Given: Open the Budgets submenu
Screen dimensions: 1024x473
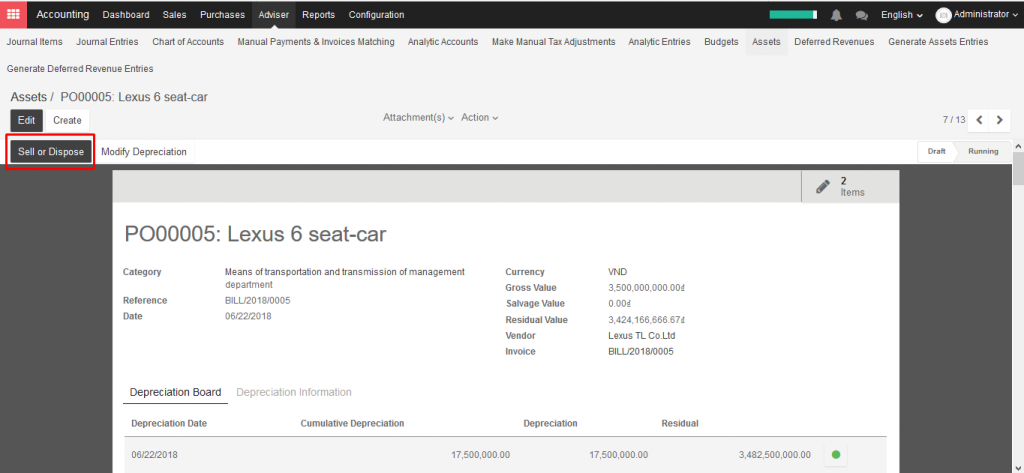Looking at the screenshot, I should pos(721,42).
